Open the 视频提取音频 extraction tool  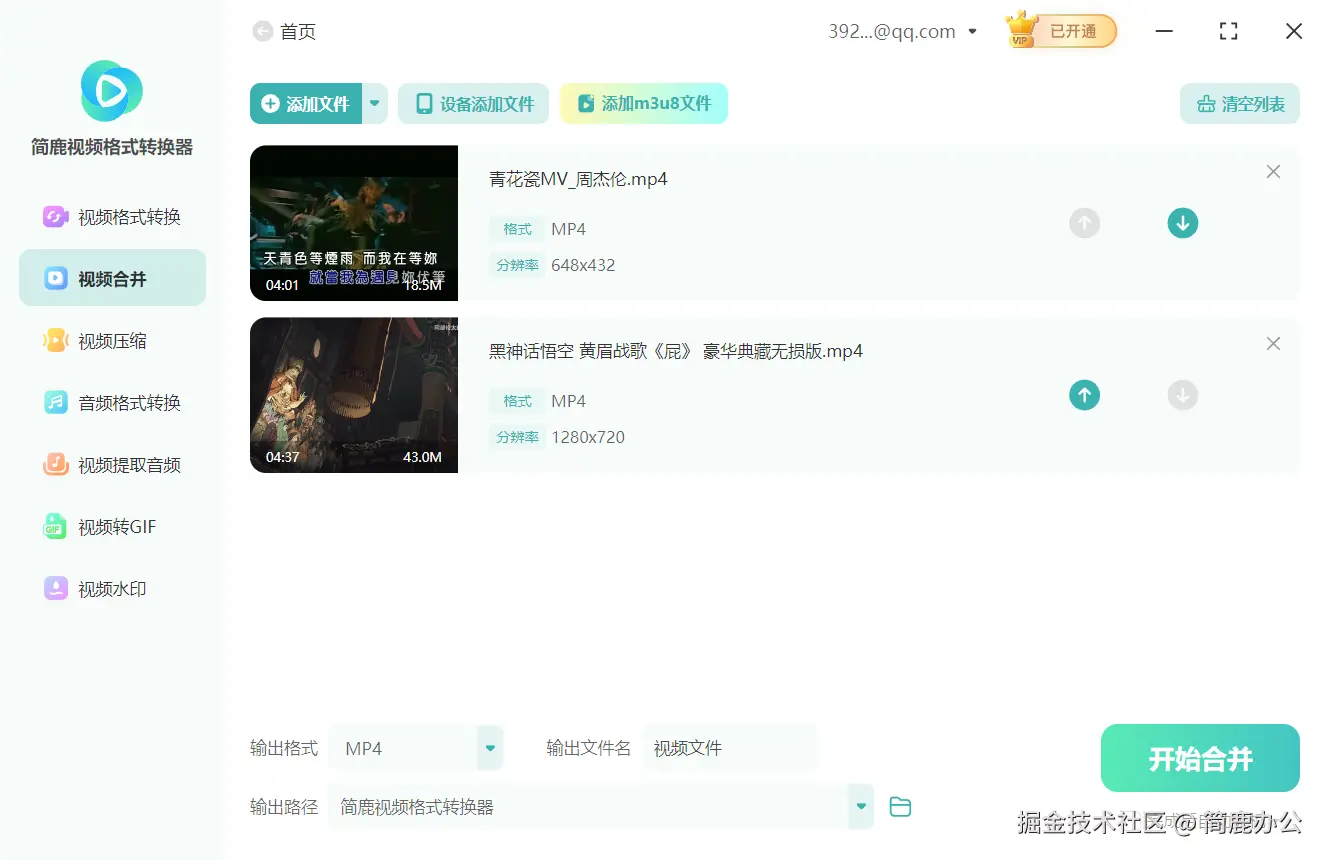tap(112, 464)
